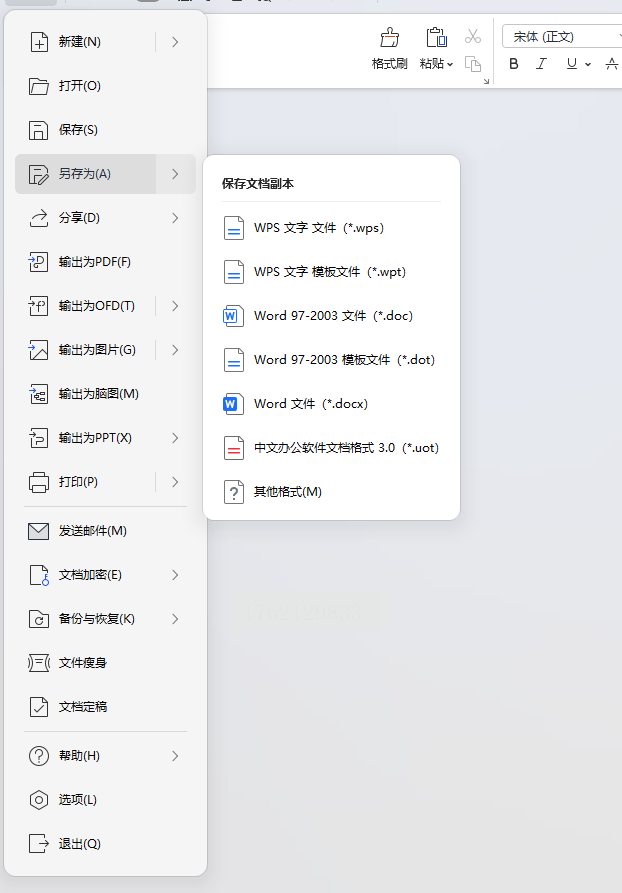Open the font name combo box 宋体 (正文)
Screen dimensions: 622x893
(x=562, y=36)
